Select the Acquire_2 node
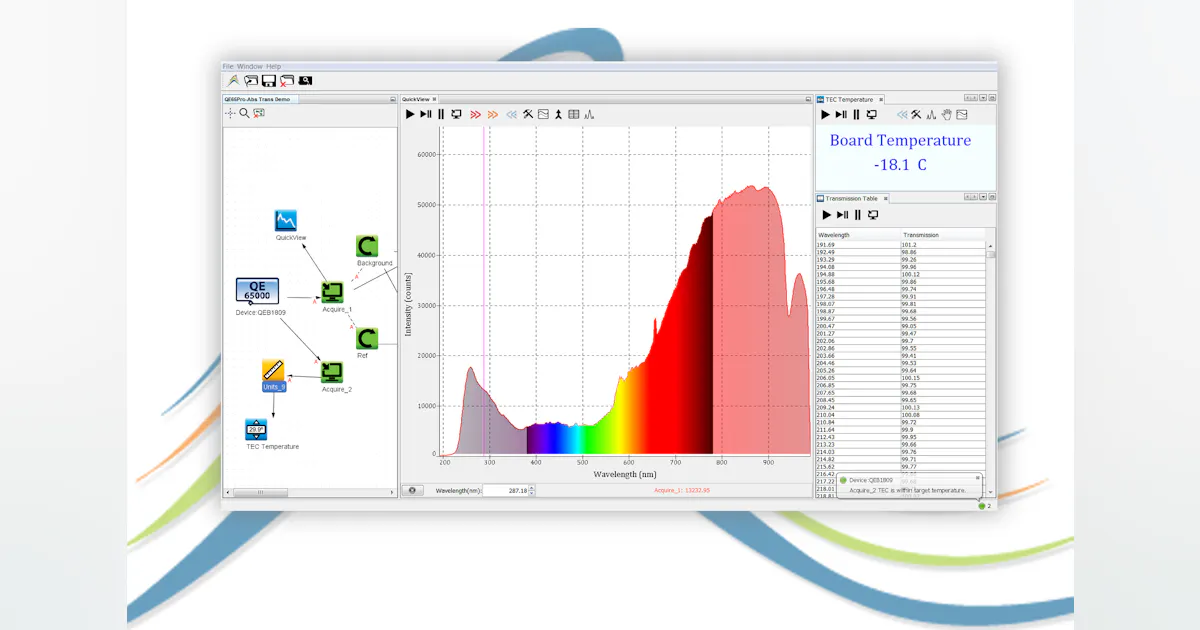This screenshot has height=630, width=1200. coord(332,372)
